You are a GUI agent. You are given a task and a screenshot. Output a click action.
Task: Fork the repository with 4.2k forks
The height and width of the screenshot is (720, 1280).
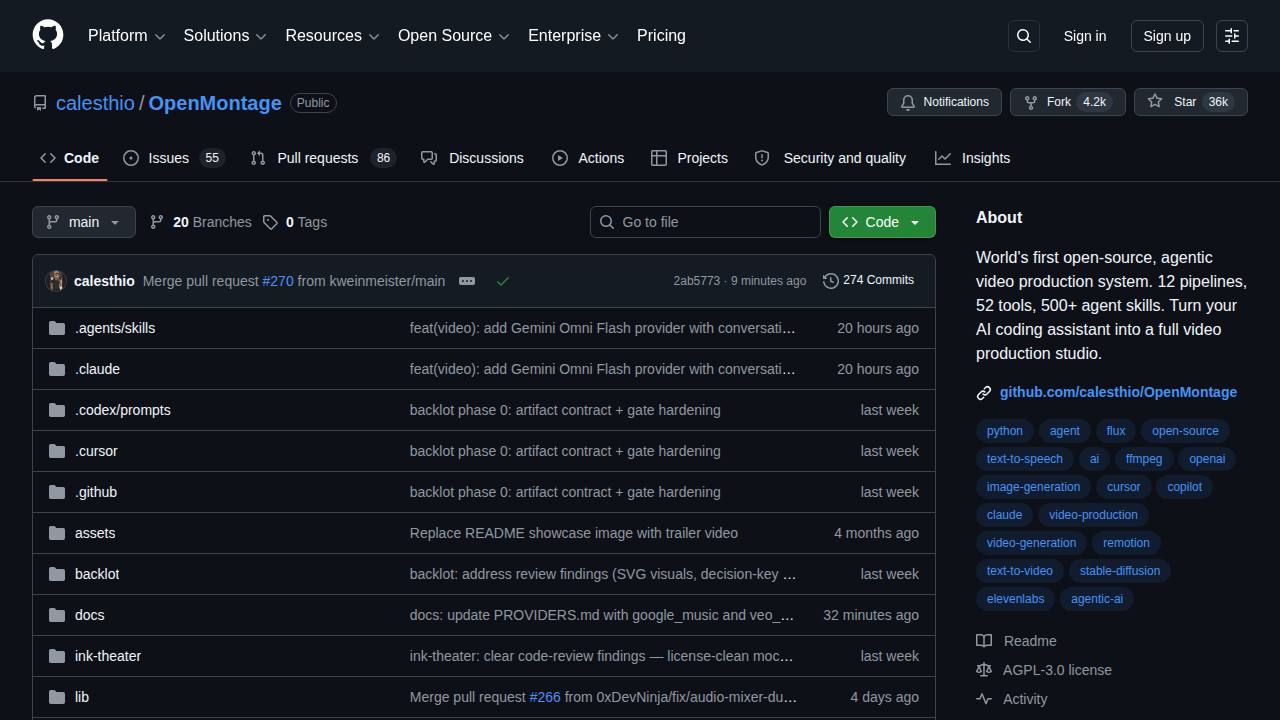[1068, 102]
